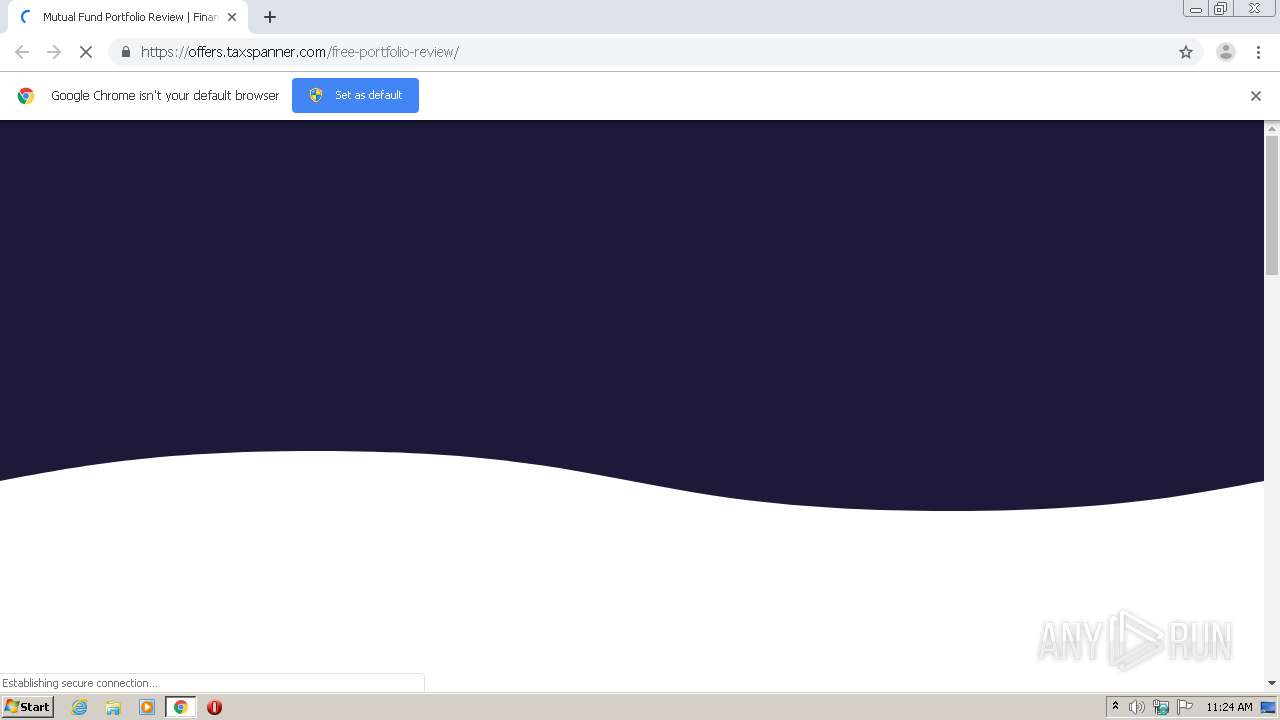The height and width of the screenshot is (720, 1280).
Task: Close the Mutual Fund Portfolio Review tab
Action: (232, 17)
